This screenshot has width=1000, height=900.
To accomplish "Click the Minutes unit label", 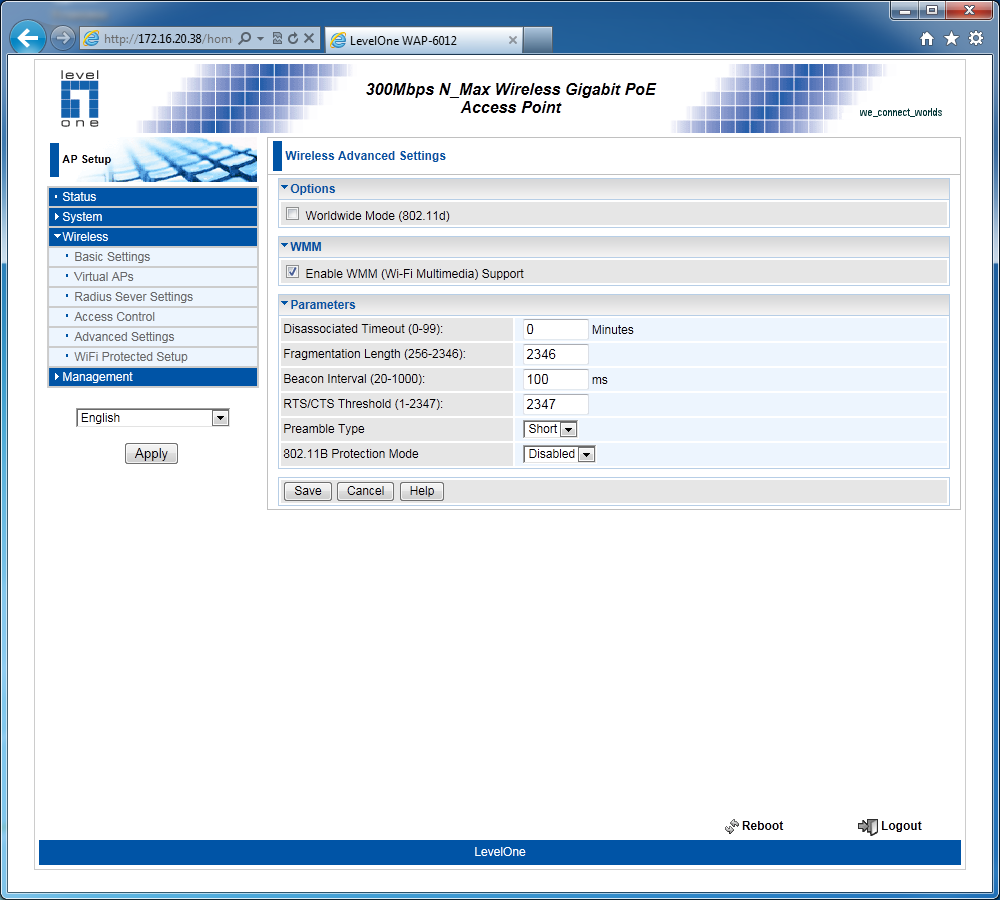I will pyautogui.click(x=612, y=330).
